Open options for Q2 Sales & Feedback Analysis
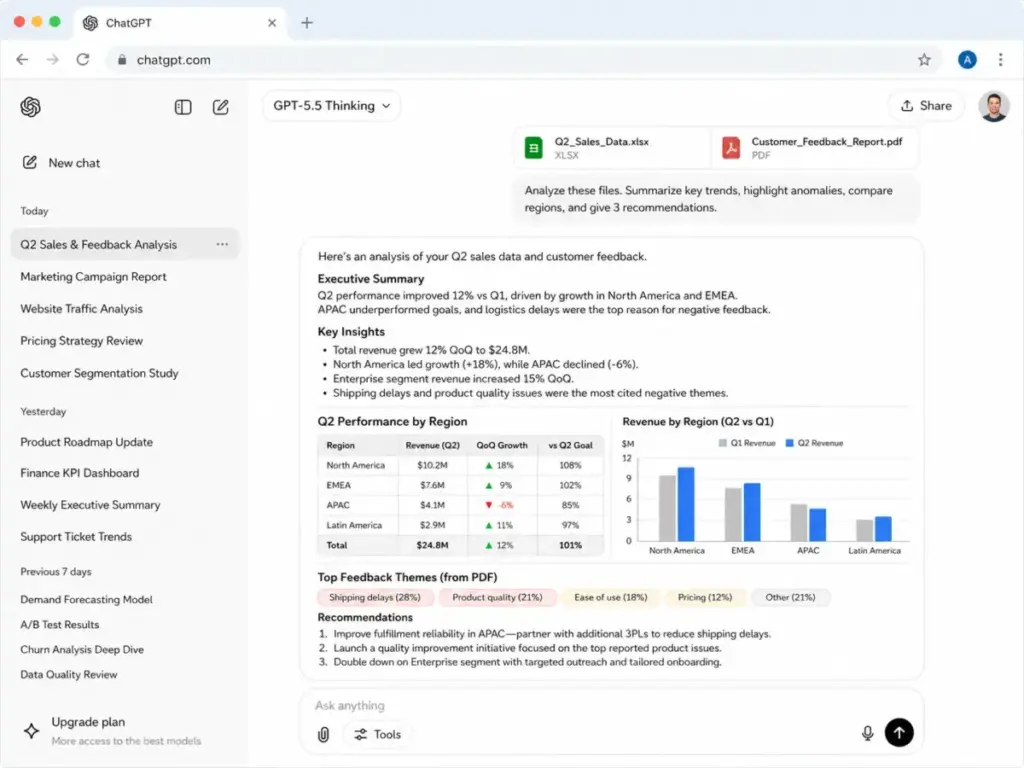 tap(222, 244)
